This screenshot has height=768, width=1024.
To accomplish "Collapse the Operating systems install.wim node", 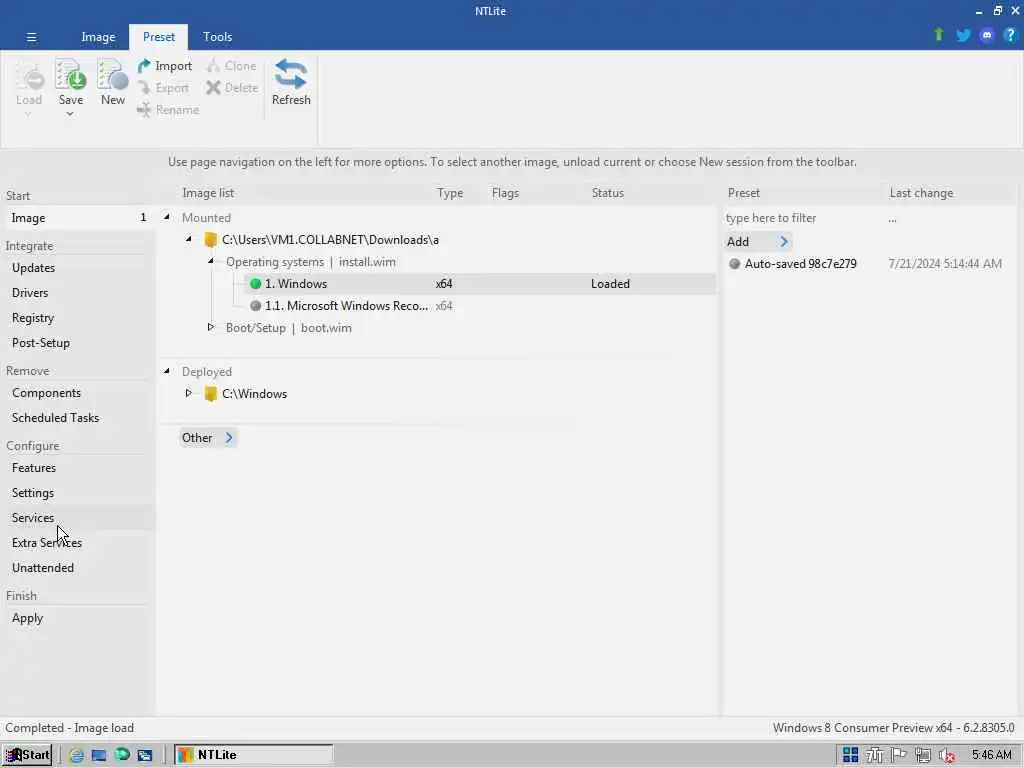I will coord(211,261).
